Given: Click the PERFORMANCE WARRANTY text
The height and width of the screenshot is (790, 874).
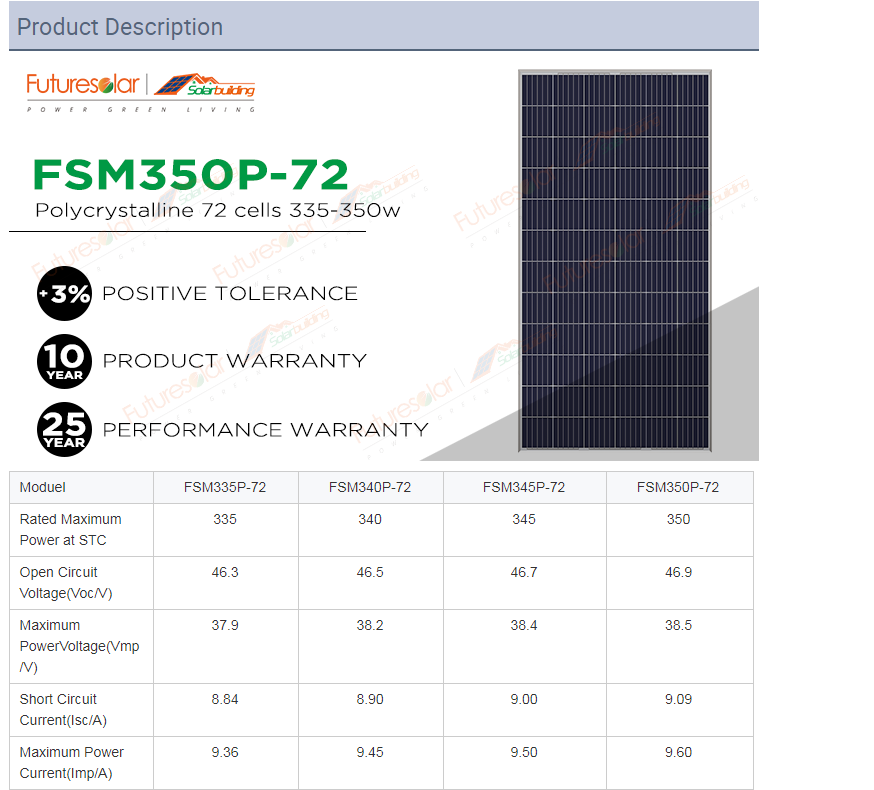Looking at the screenshot, I should (x=265, y=430).
